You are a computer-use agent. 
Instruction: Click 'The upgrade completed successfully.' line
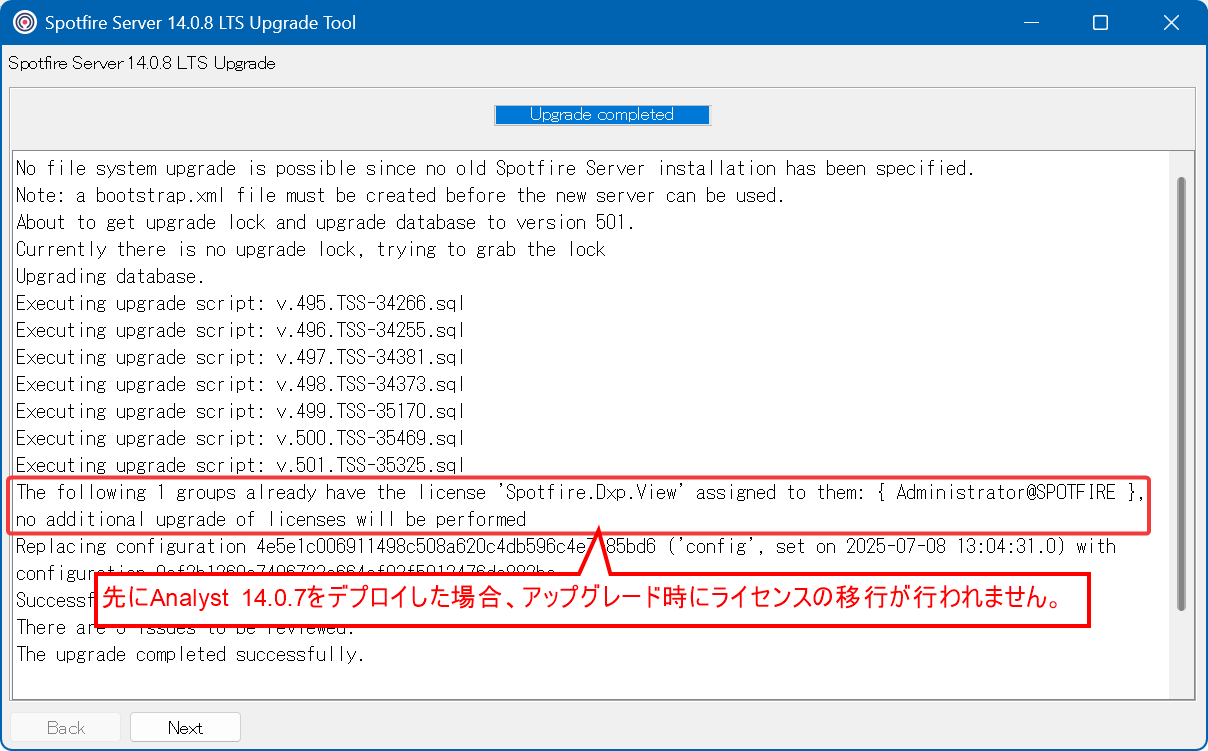tap(190, 654)
